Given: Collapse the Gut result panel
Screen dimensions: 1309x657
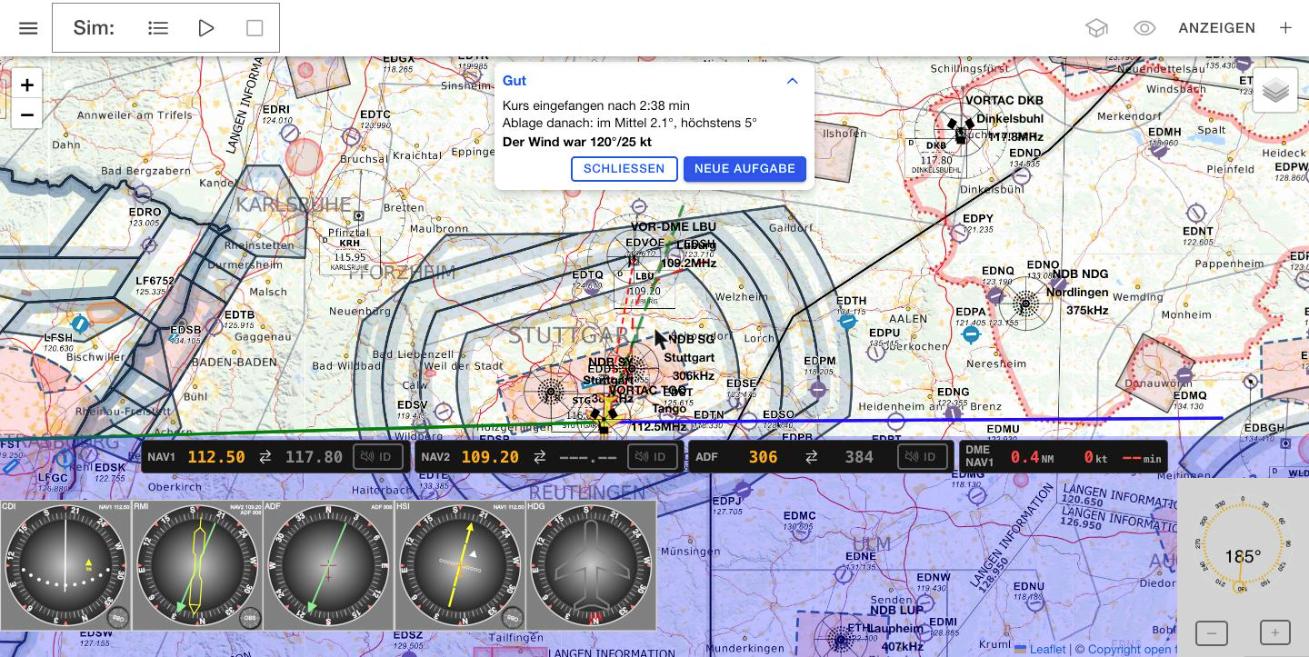Looking at the screenshot, I should (792, 81).
